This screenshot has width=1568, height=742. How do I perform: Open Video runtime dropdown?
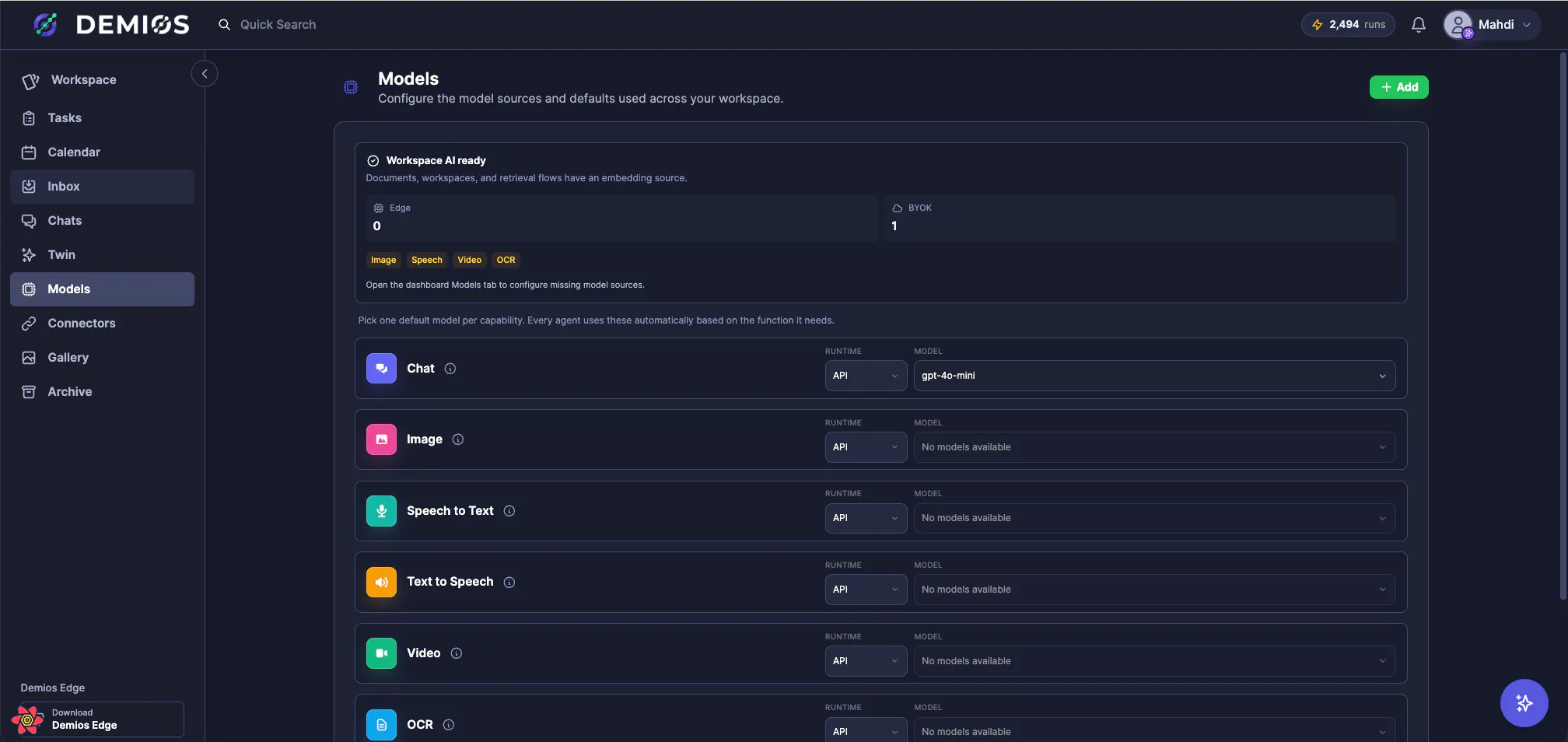866,661
